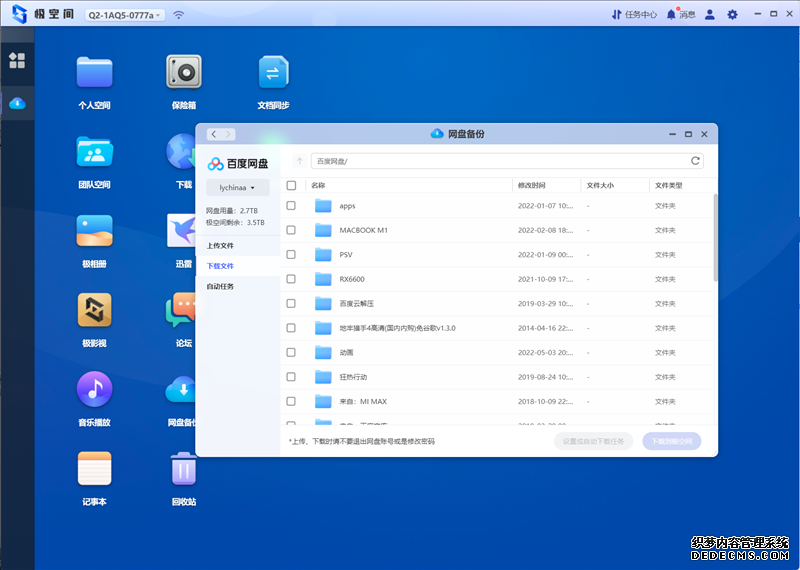The height and width of the screenshot is (570, 800).
Task: Click 设置成自动下载任务 button
Action: click(593, 441)
